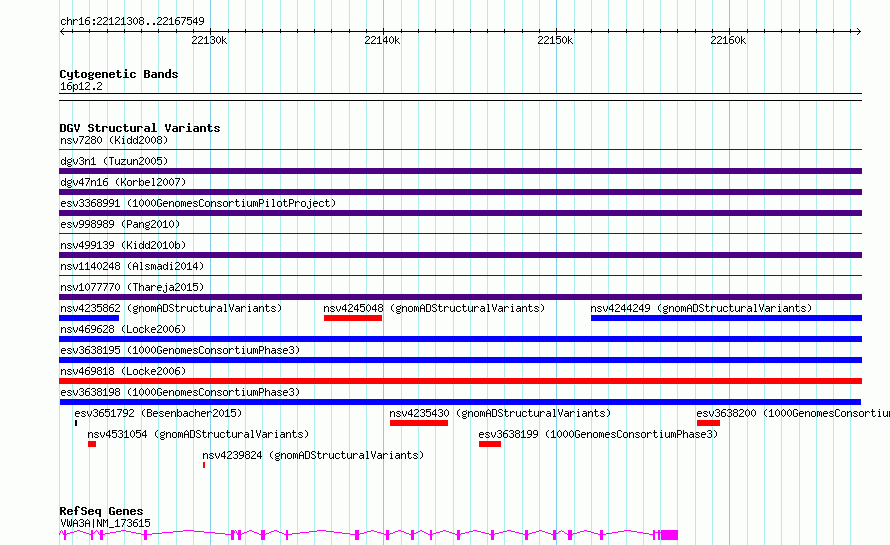Click the purple bar under nsv499139
Image resolution: width=890 pixels, height=545 pixels.
pyautogui.click(x=461, y=255)
